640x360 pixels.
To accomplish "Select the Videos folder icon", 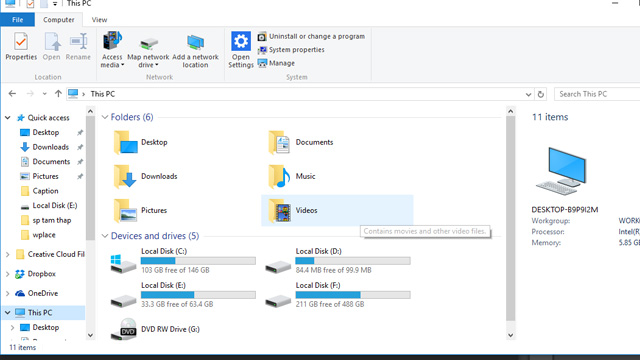I will click(280, 211).
